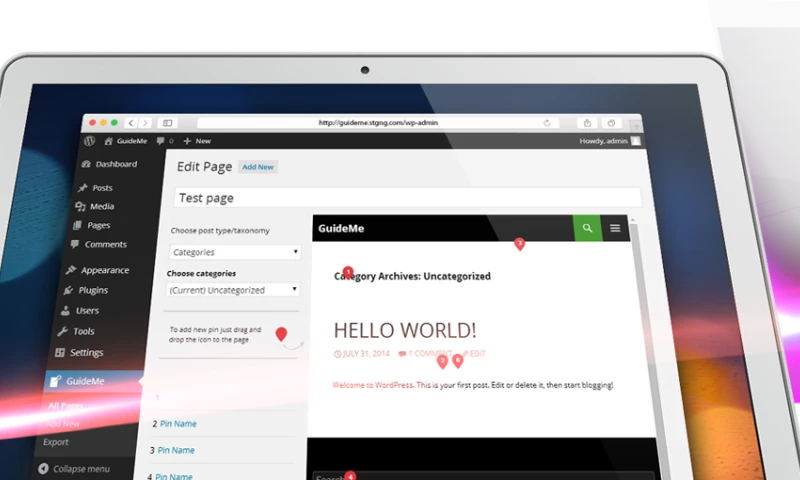Open the Howdy, admin account menu
Image resolution: width=800 pixels, height=480 pixels.
coord(609,141)
